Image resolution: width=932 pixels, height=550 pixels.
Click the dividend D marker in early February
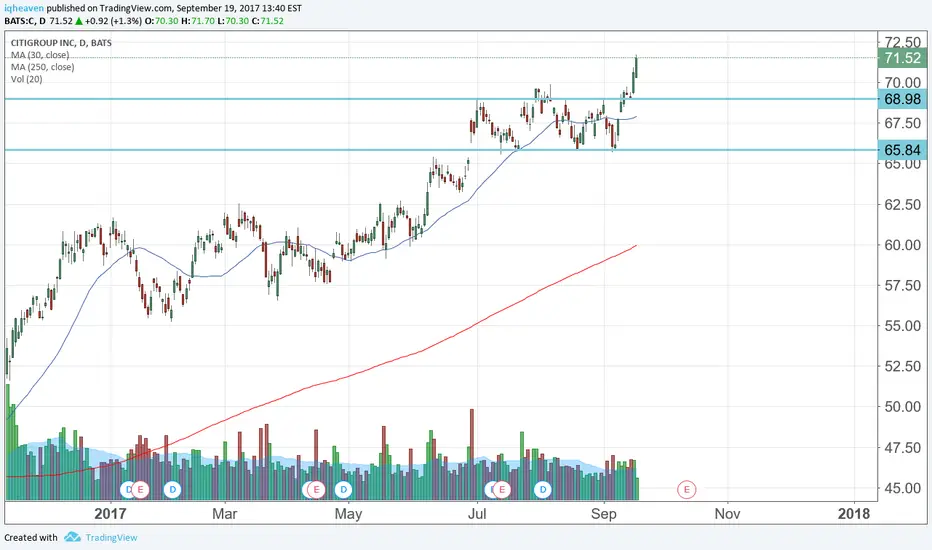172,490
